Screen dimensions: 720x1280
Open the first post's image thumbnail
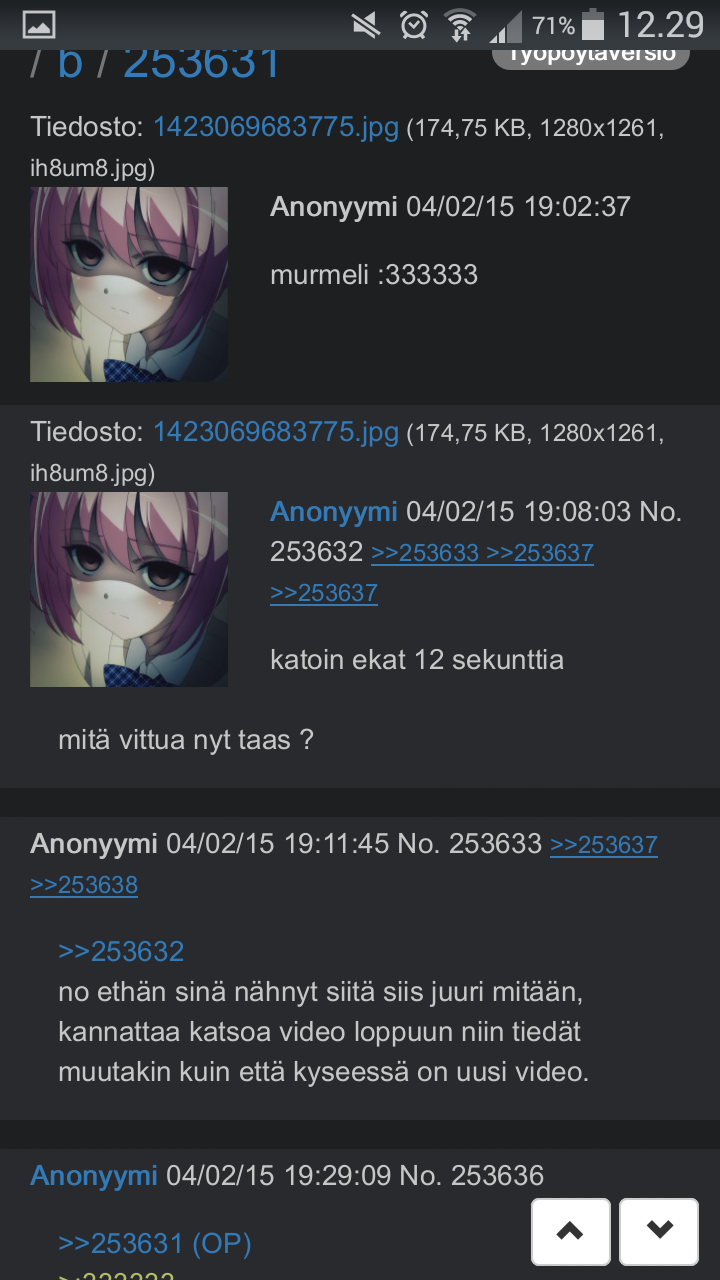[129, 284]
